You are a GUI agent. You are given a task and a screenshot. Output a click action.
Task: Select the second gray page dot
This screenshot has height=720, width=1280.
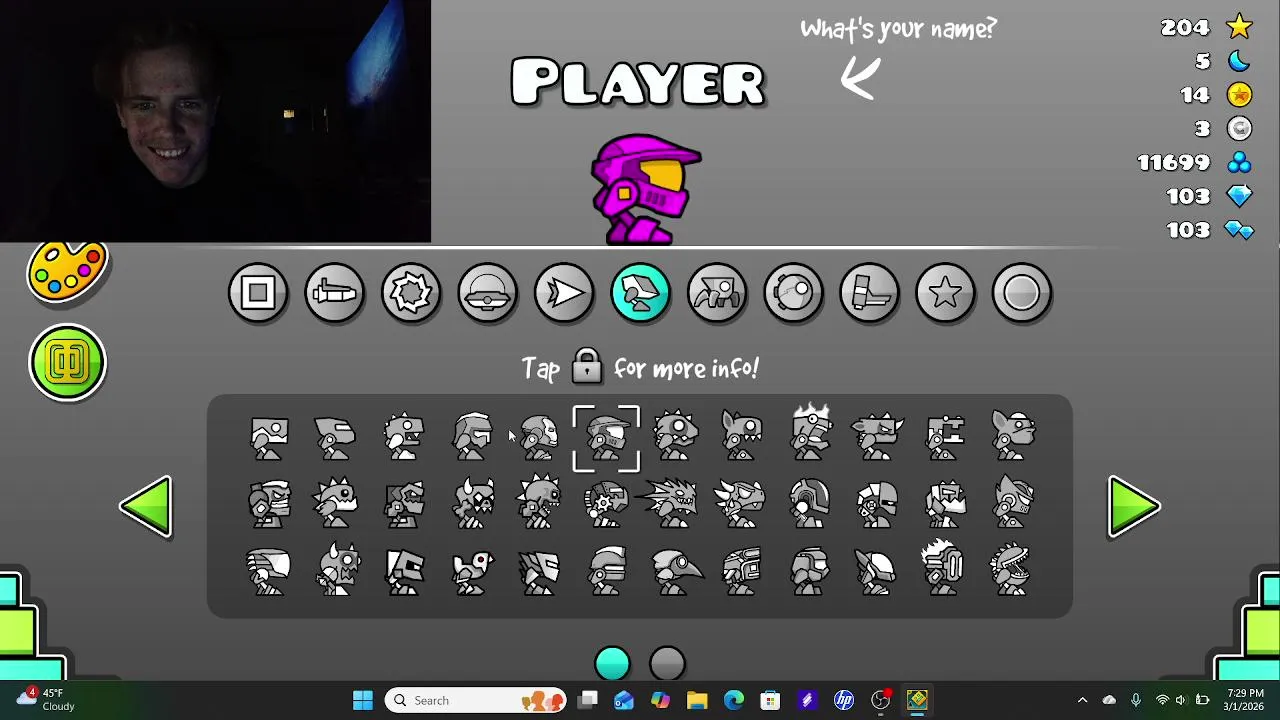point(667,664)
